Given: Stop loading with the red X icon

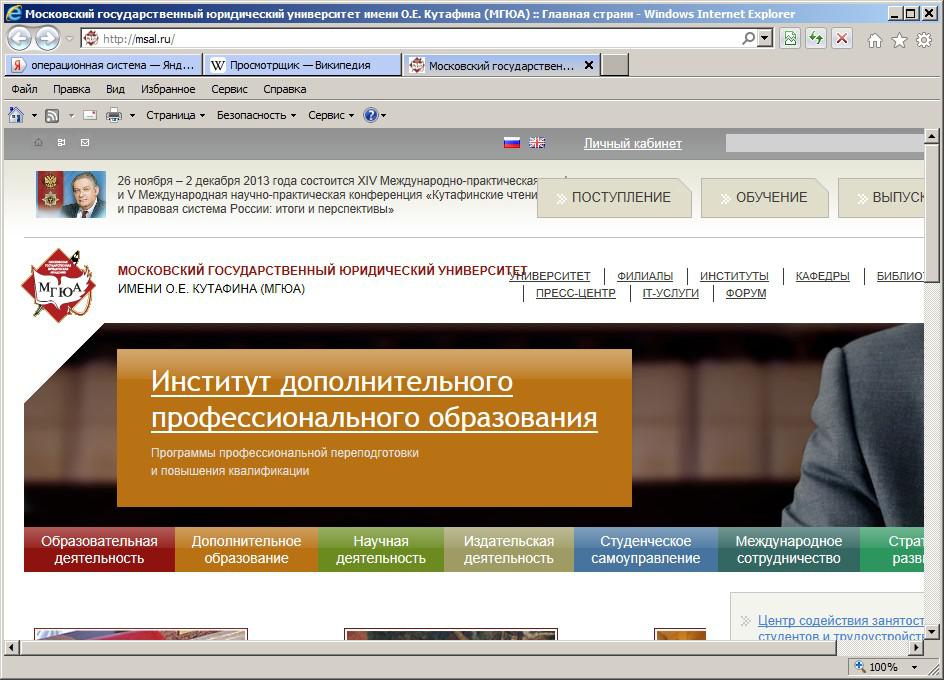Looking at the screenshot, I should pyautogui.click(x=842, y=39).
